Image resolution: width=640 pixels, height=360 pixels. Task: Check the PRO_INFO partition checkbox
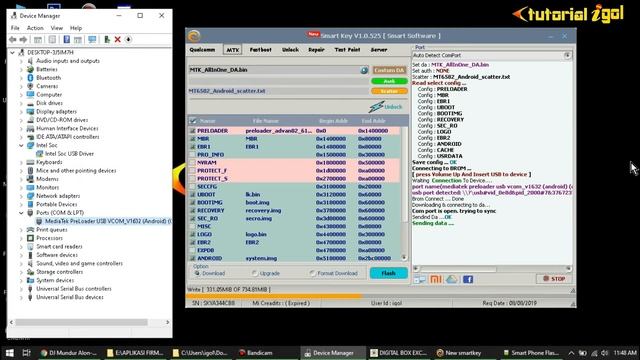192,155
